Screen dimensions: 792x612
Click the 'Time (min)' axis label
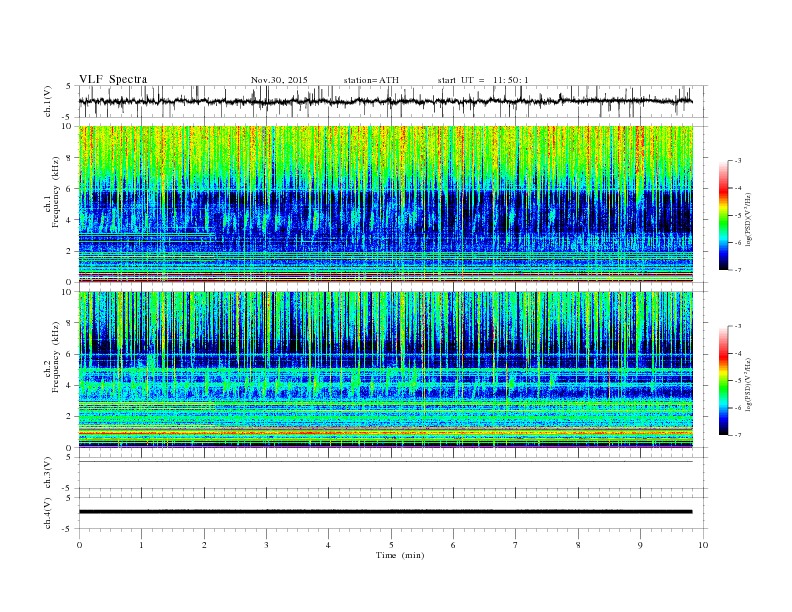point(400,555)
